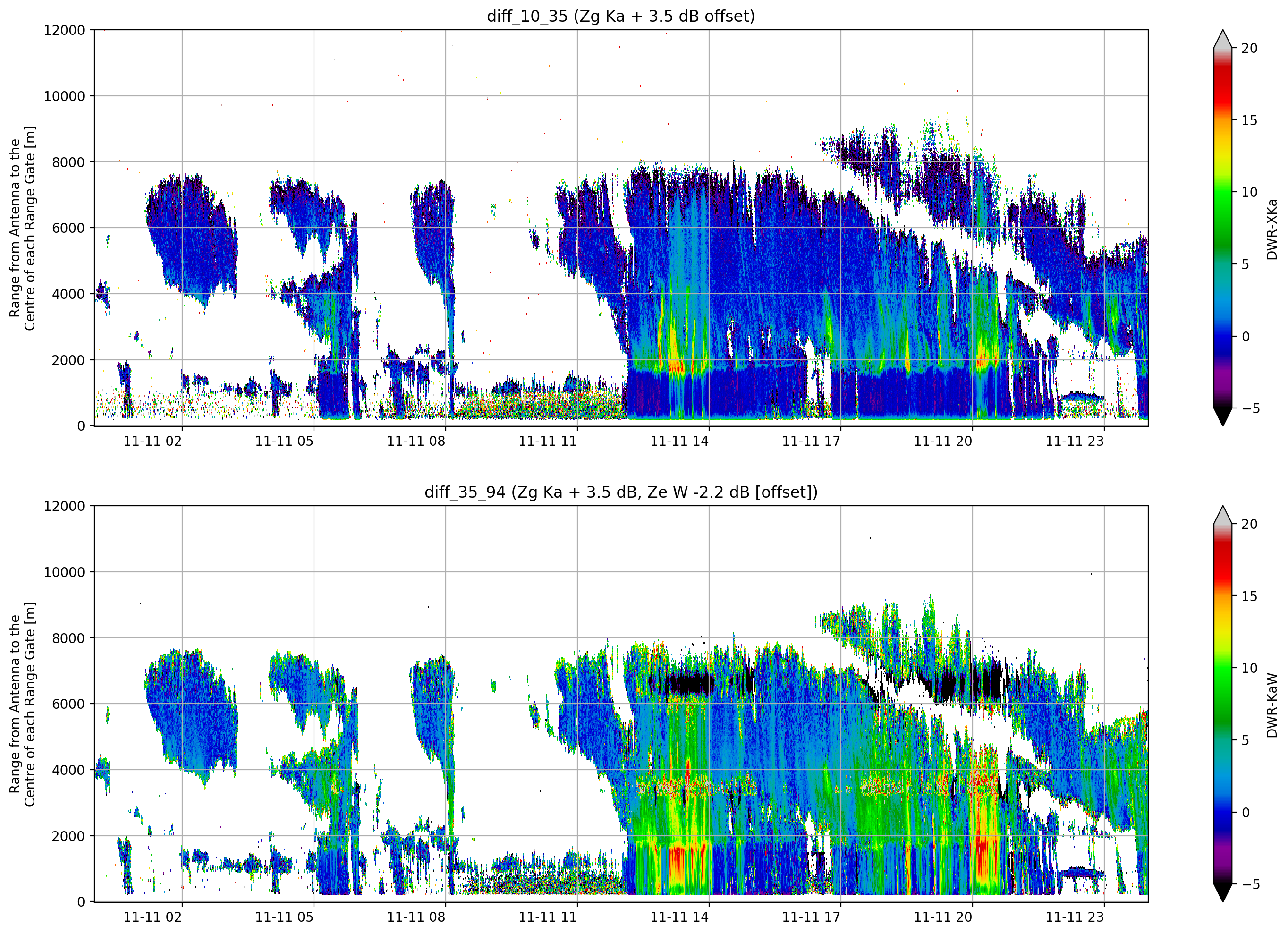Image resolution: width=1288 pixels, height=934 pixels.
Task: Click "11-11 02" on the diff_35_94 time axis
Action: click(153, 917)
